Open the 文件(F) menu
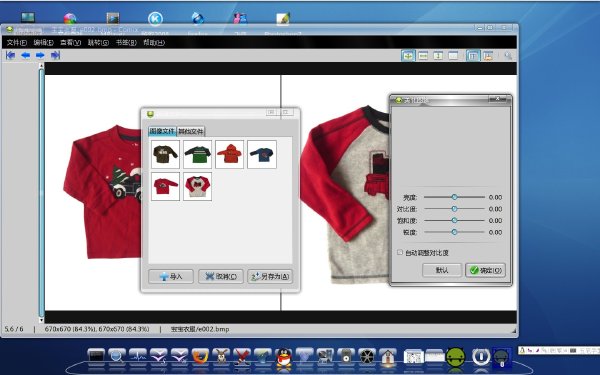 [x=16, y=42]
